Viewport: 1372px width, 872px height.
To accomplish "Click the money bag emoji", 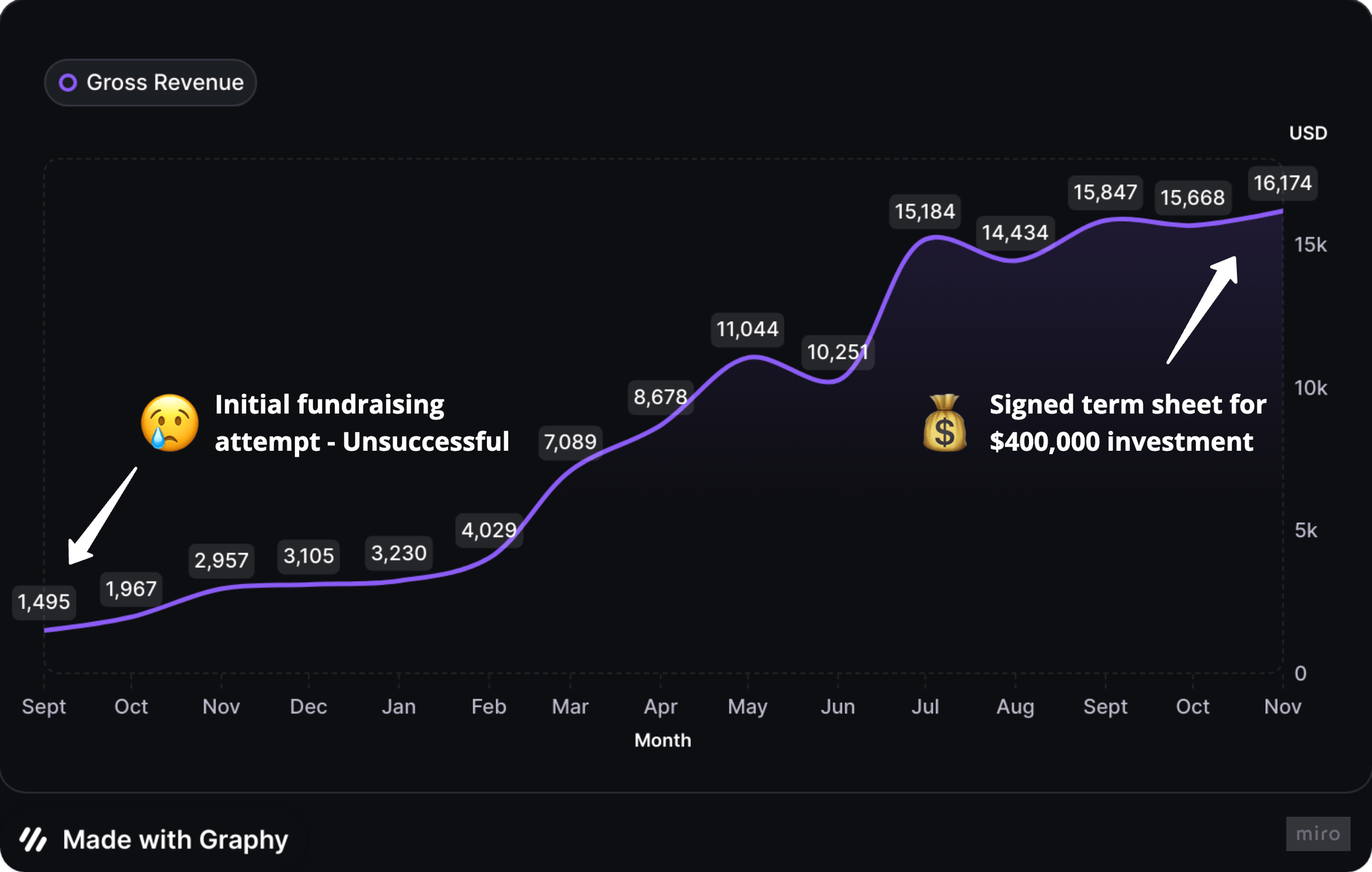I will pos(945,423).
